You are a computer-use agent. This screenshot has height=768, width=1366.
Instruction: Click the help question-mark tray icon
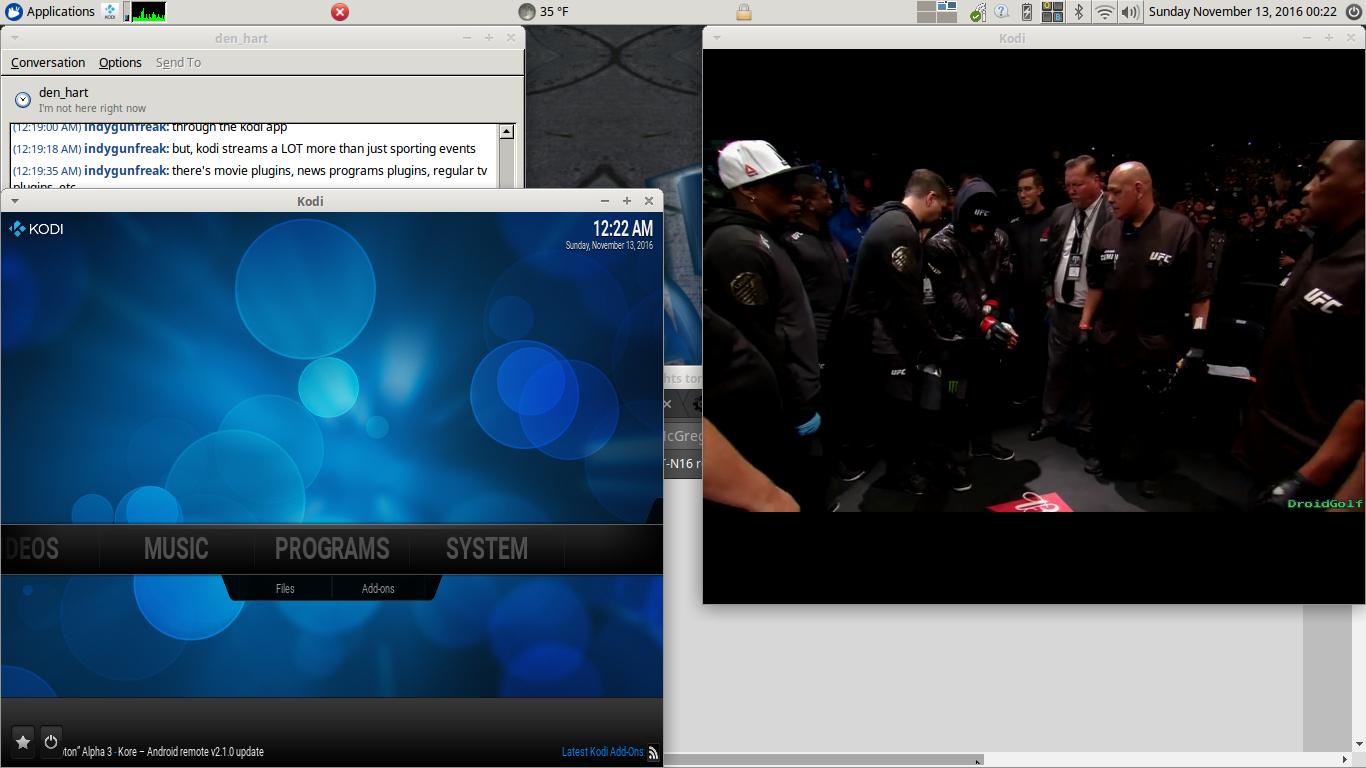coord(1001,12)
